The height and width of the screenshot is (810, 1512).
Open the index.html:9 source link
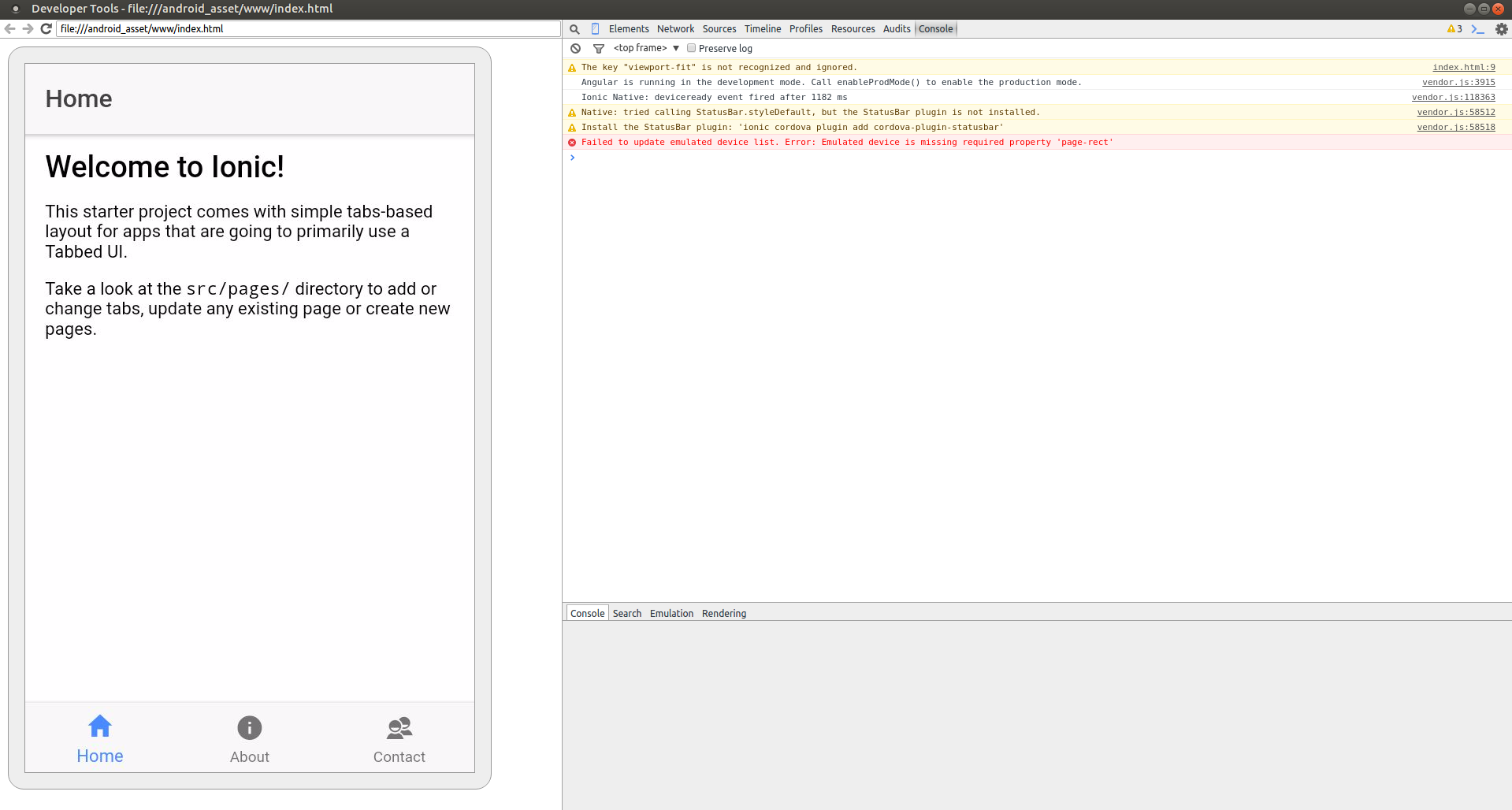[1464, 68]
